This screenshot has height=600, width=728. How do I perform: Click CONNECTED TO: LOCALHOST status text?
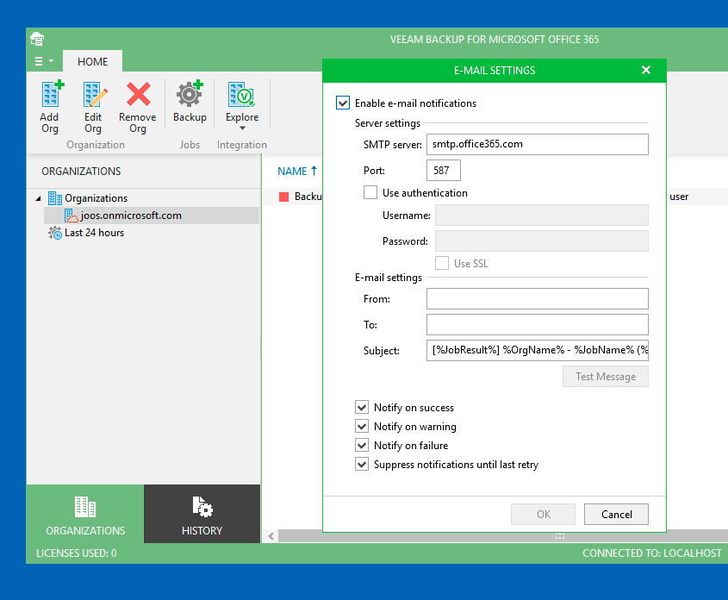point(652,553)
